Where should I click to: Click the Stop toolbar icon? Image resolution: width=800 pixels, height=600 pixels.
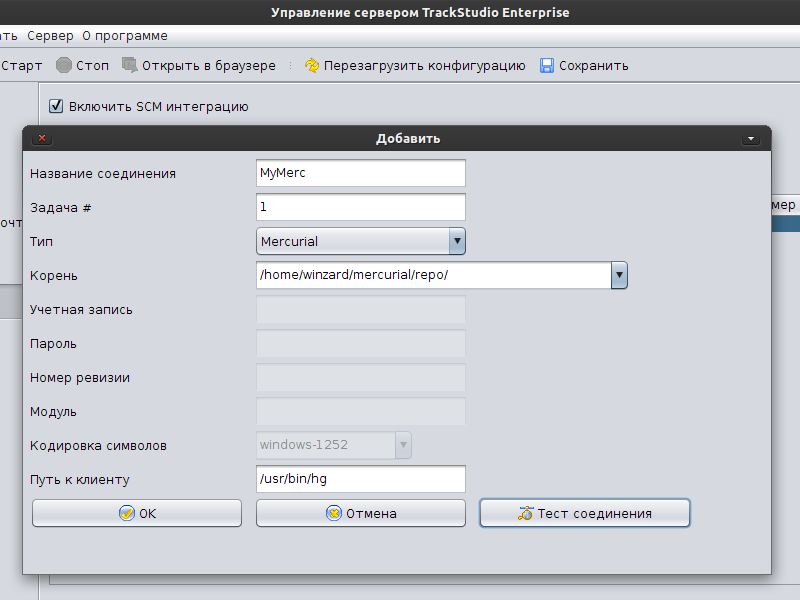[64, 66]
